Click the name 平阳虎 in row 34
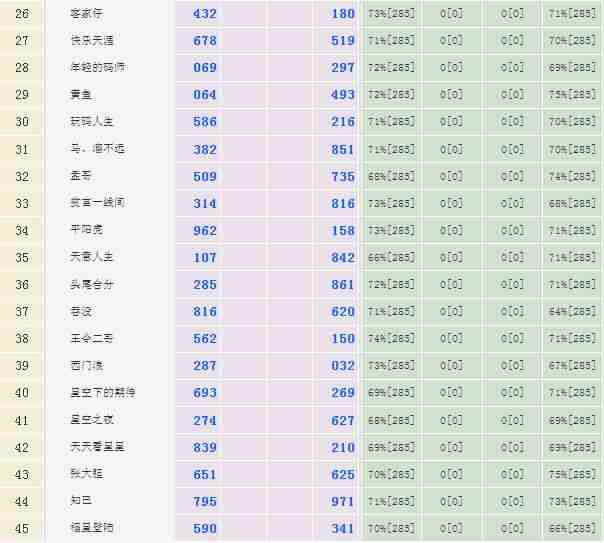 [86, 230]
